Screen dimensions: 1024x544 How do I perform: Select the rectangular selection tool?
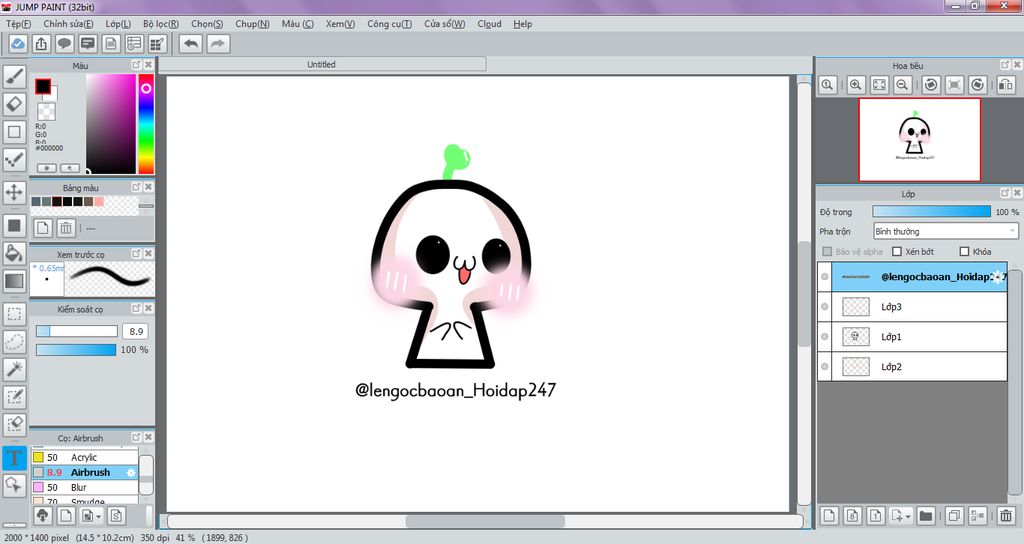14,313
